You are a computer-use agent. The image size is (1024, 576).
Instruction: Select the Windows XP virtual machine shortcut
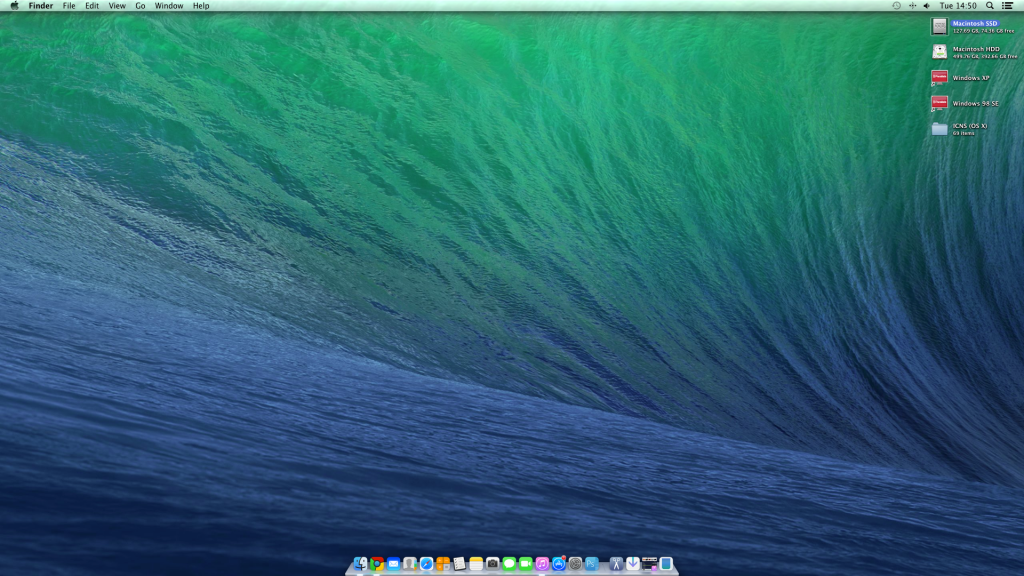[x=961, y=78]
